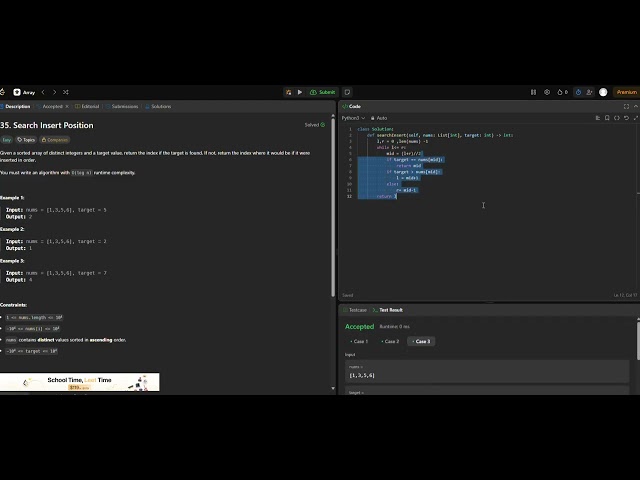Submit the solution

[x=322, y=92]
